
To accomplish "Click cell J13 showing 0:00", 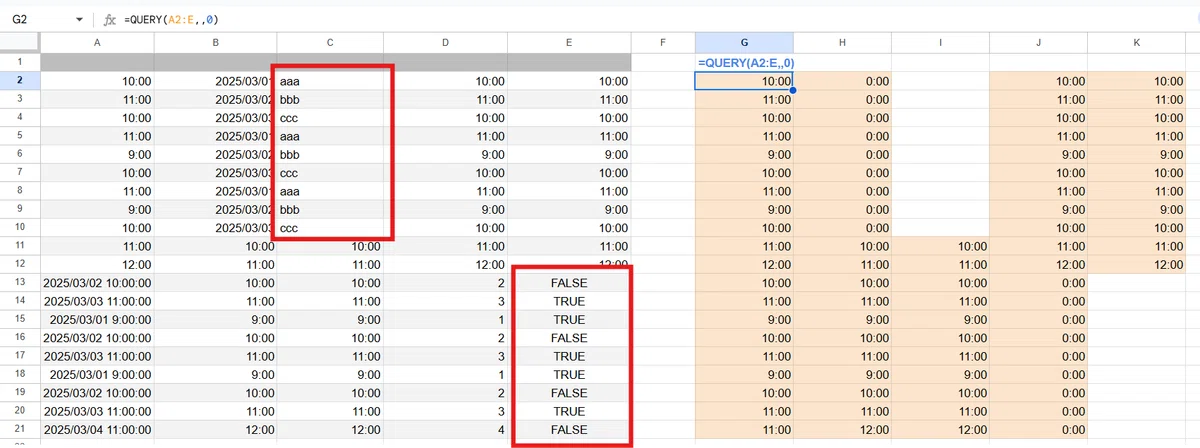I will coord(1038,283).
